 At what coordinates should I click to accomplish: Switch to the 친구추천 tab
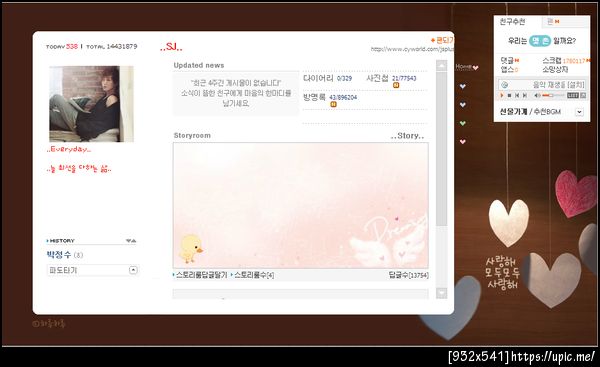point(512,22)
